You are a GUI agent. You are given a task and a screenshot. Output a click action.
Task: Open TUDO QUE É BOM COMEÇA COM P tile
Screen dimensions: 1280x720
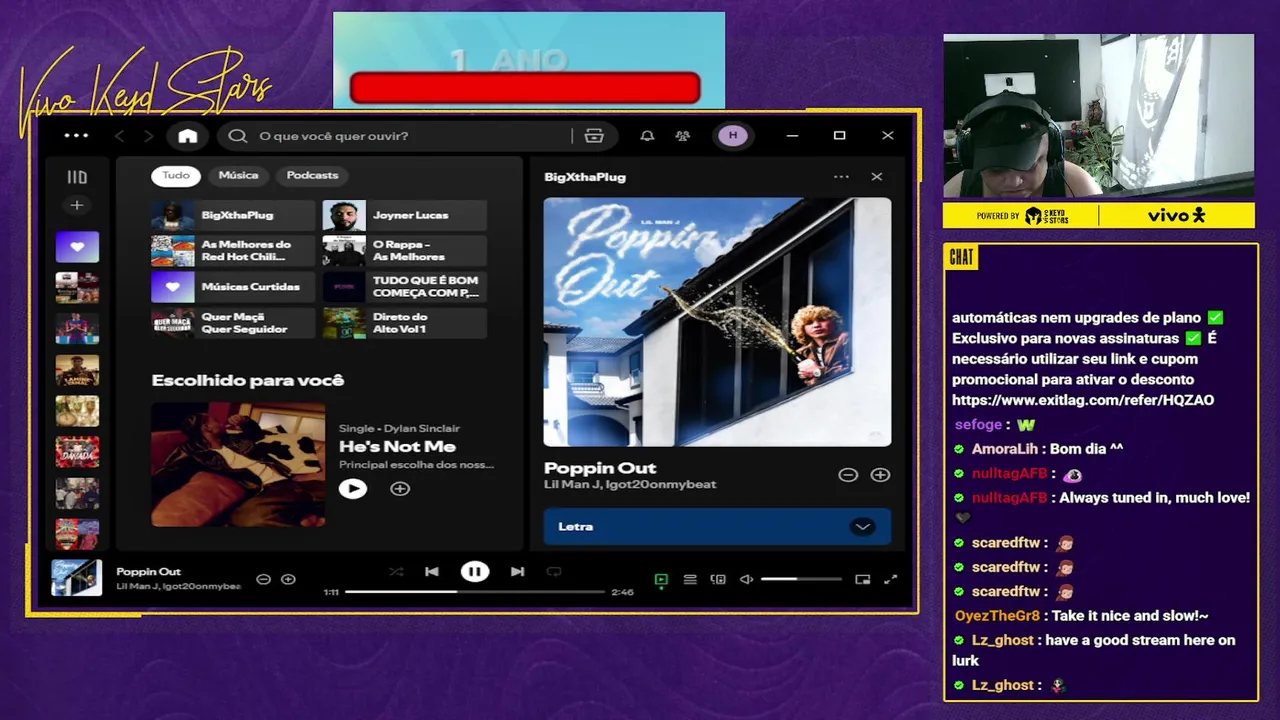404,287
